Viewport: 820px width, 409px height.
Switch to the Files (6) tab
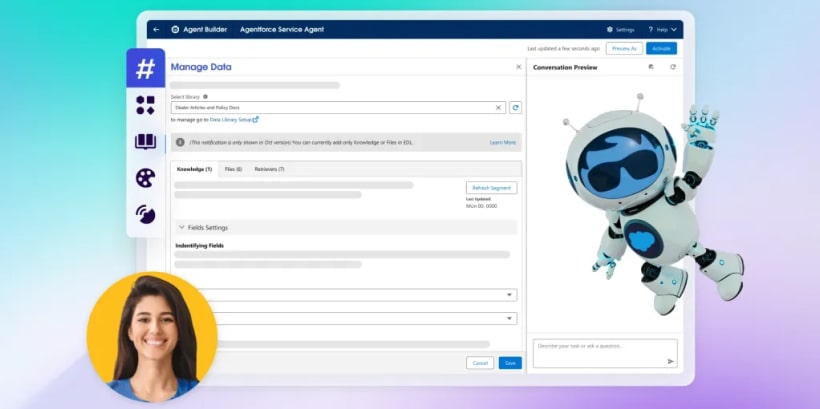tap(233, 169)
